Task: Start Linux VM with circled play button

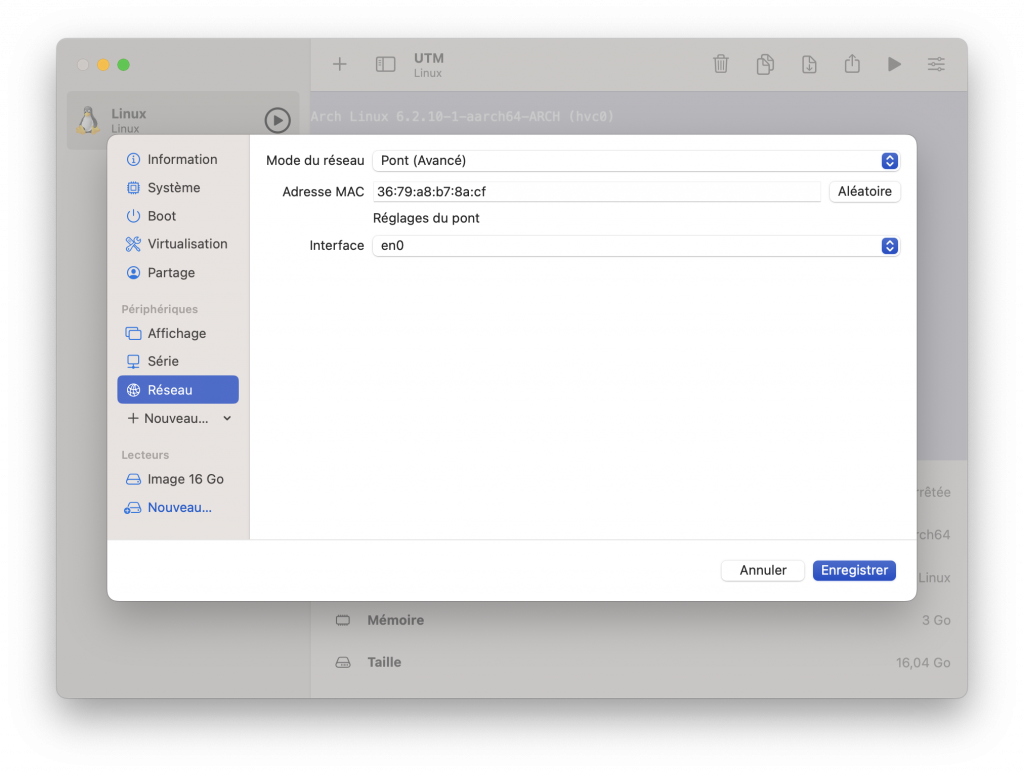Action: click(x=277, y=121)
